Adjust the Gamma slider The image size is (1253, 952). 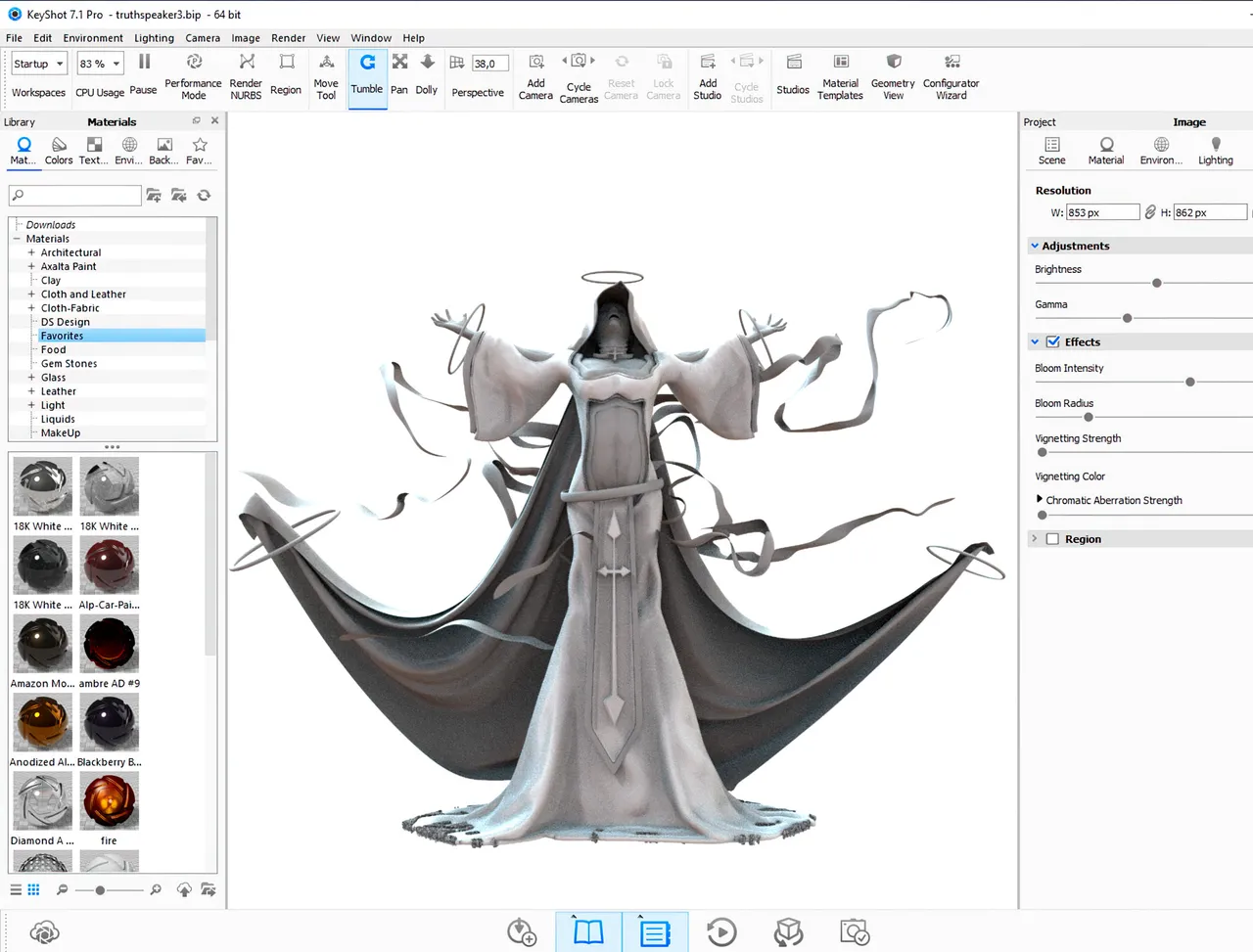click(1128, 318)
